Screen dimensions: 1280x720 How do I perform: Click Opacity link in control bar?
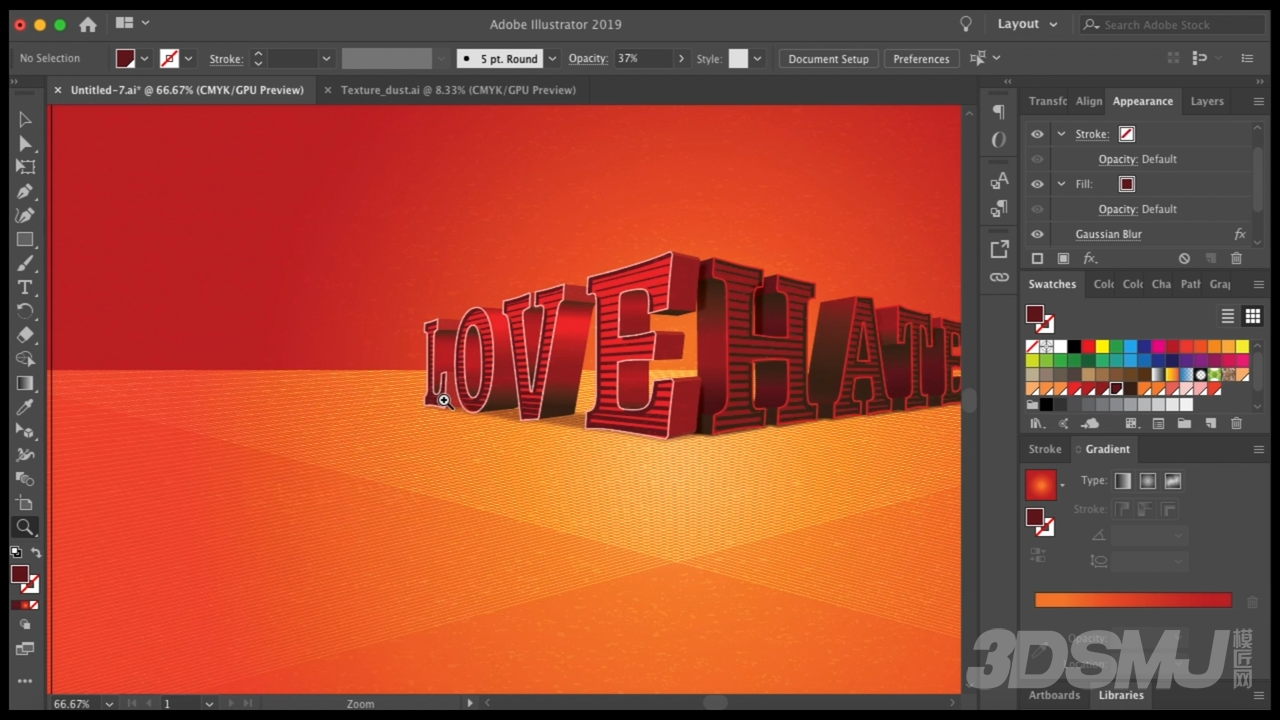[587, 58]
